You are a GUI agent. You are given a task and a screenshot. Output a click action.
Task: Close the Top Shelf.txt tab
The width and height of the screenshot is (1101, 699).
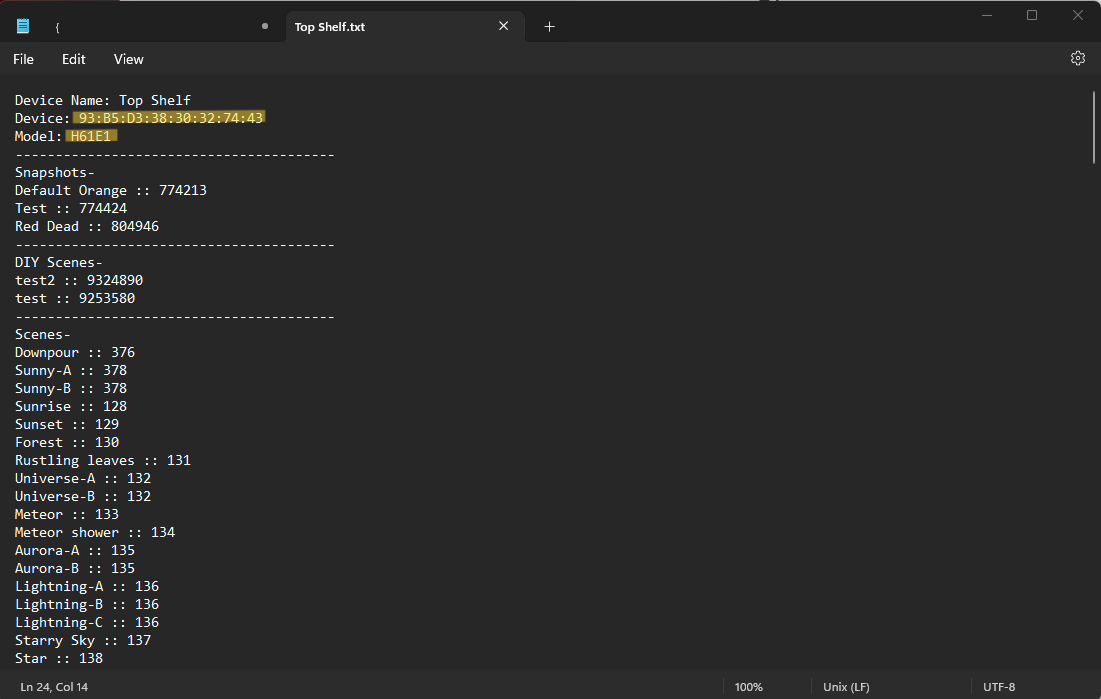[503, 26]
